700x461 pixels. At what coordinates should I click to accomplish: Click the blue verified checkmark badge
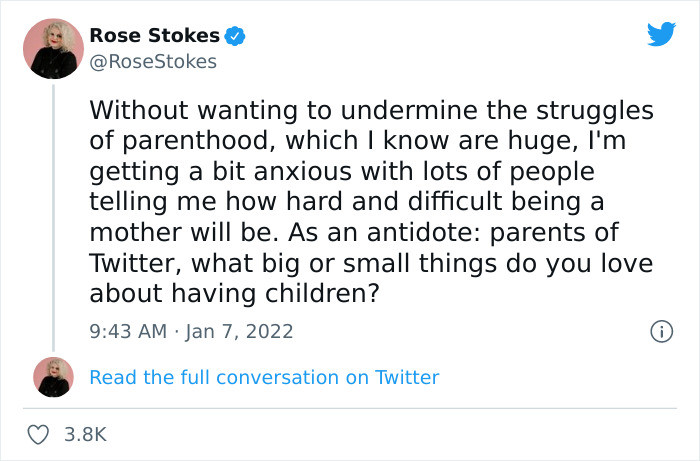point(236,36)
